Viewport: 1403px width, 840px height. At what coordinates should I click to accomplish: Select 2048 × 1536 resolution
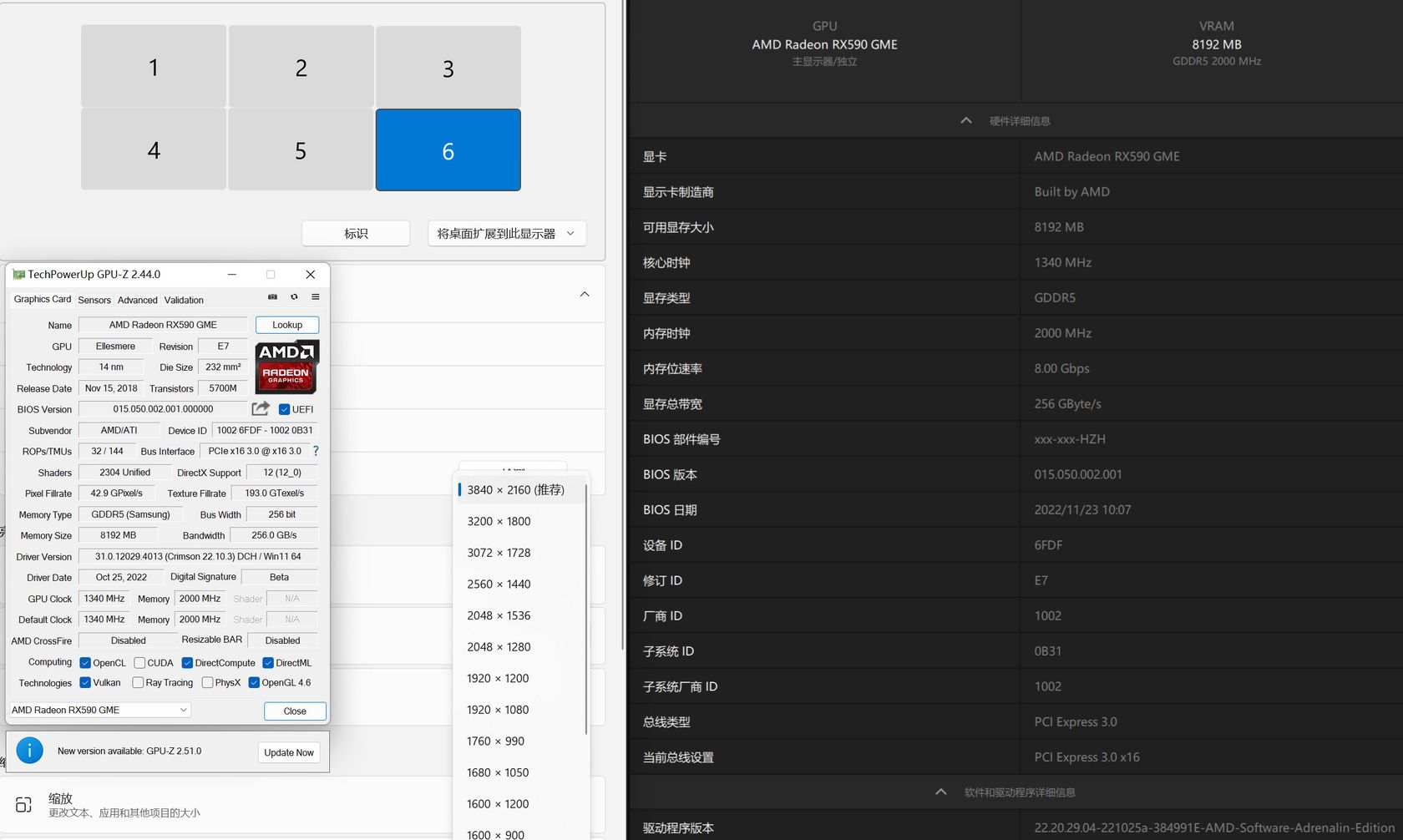click(x=521, y=615)
